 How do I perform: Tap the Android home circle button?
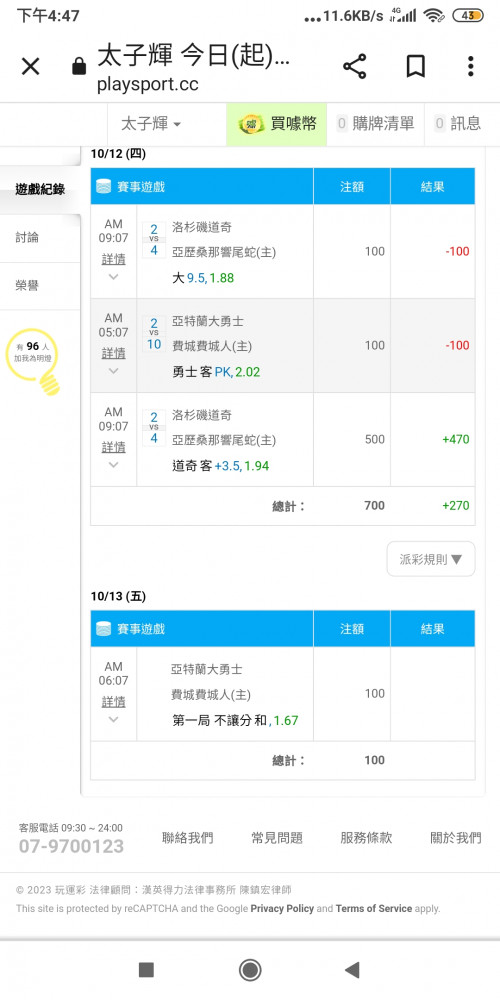tap(250, 970)
